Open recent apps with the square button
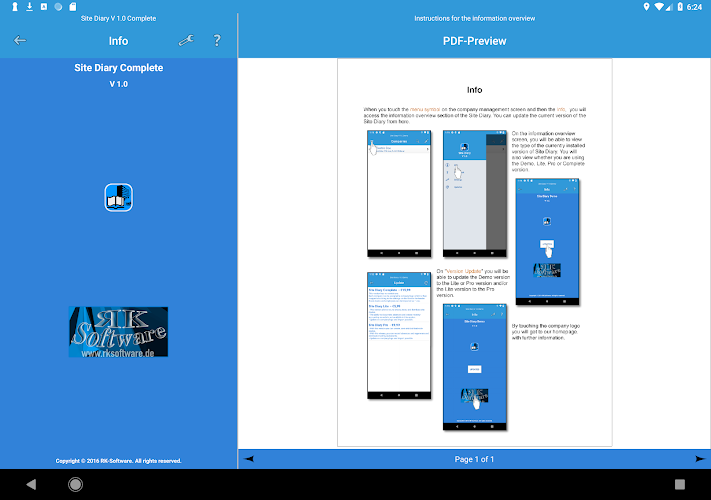The height and width of the screenshot is (500, 711). click(x=679, y=485)
